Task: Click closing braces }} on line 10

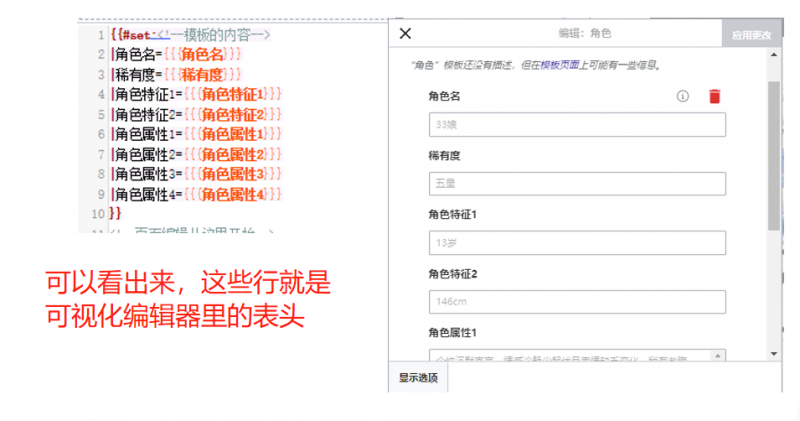Action: 116,213
